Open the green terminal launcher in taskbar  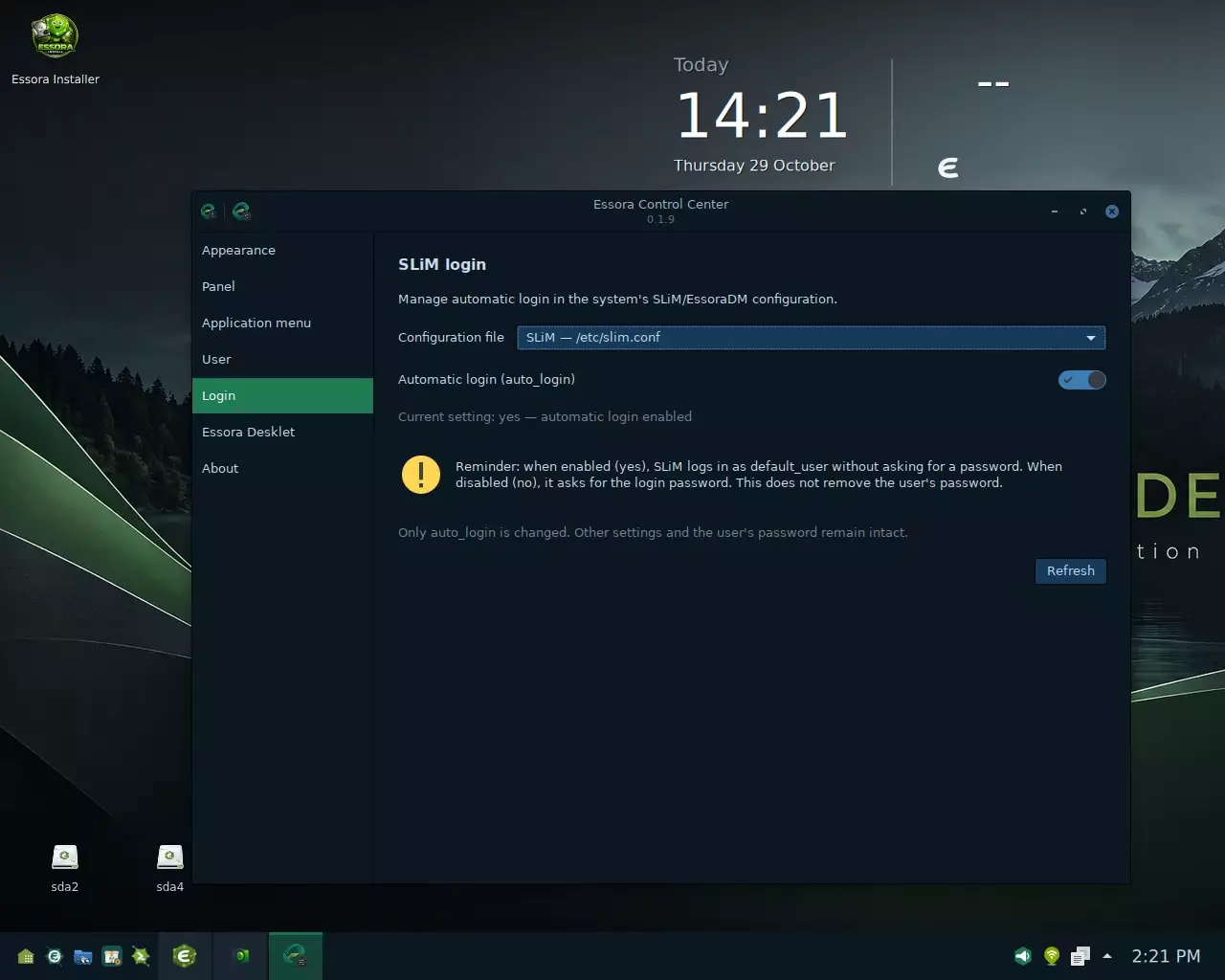[x=141, y=956]
